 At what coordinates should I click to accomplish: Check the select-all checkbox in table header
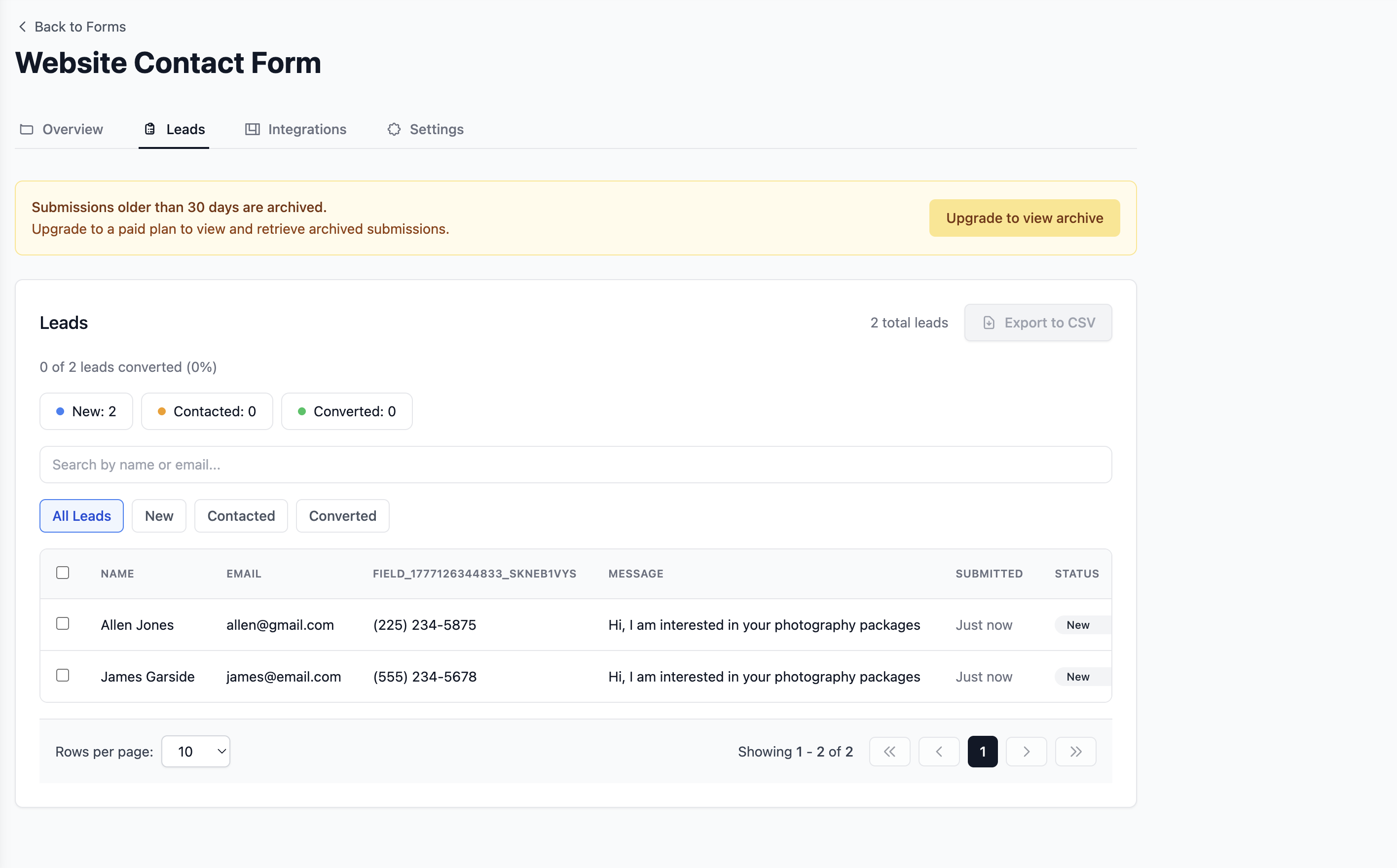point(63,573)
